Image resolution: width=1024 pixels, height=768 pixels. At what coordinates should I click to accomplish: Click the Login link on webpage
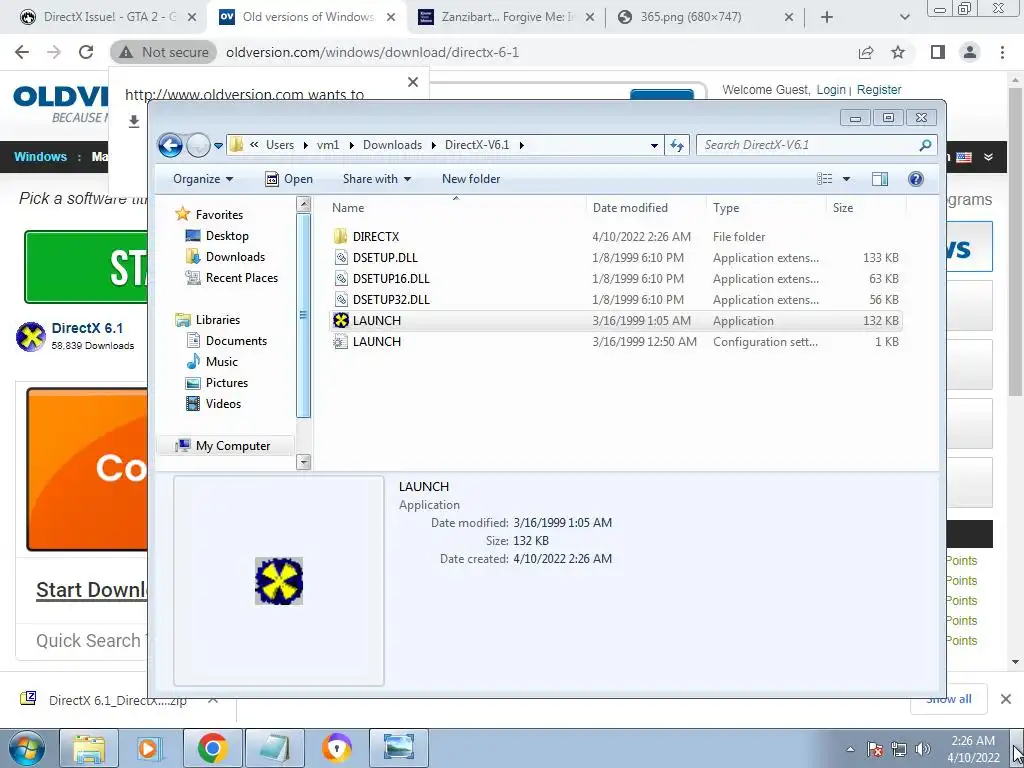click(x=831, y=89)
